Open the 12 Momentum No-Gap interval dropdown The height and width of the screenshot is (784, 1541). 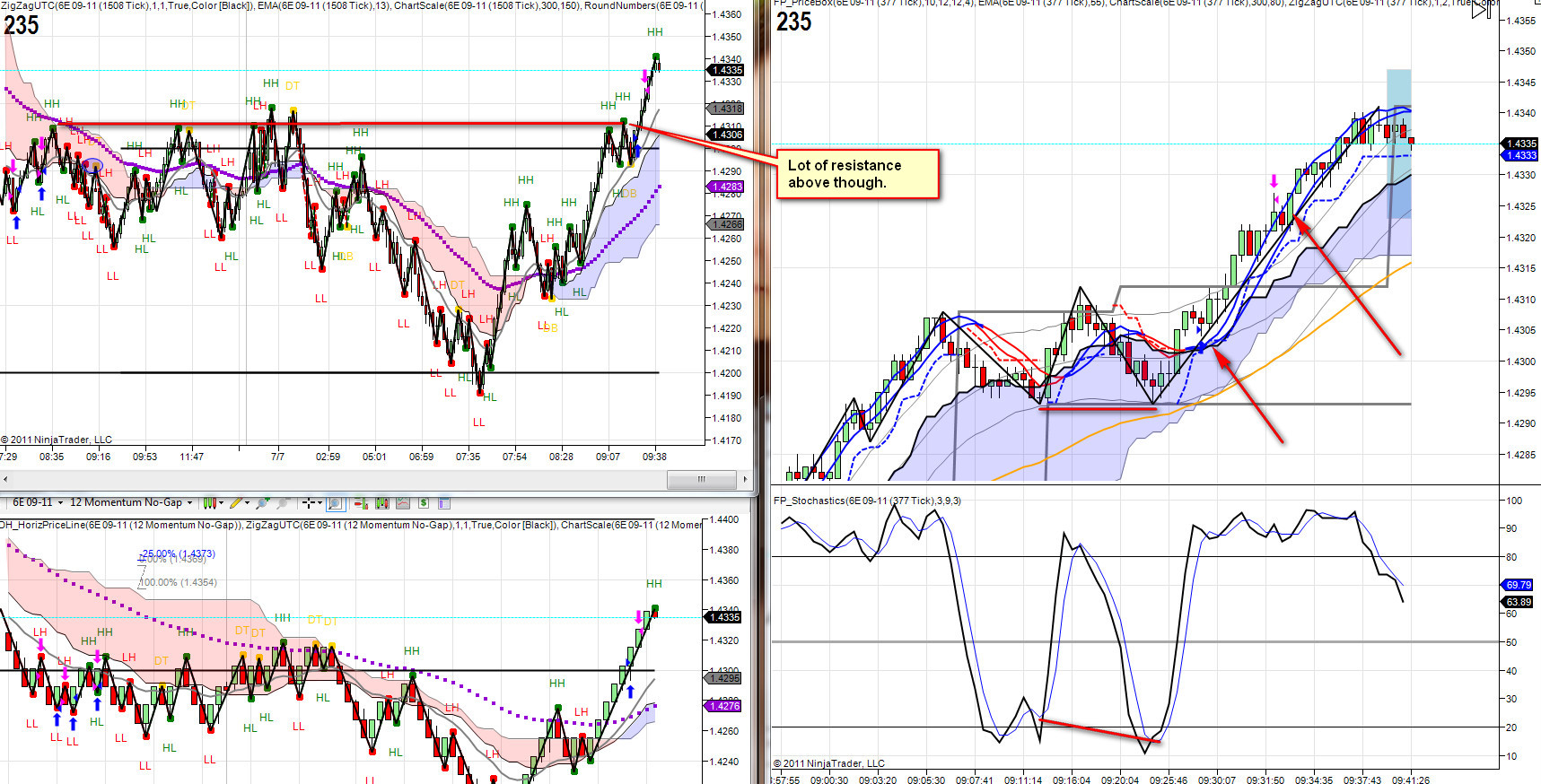click(131, 503)
